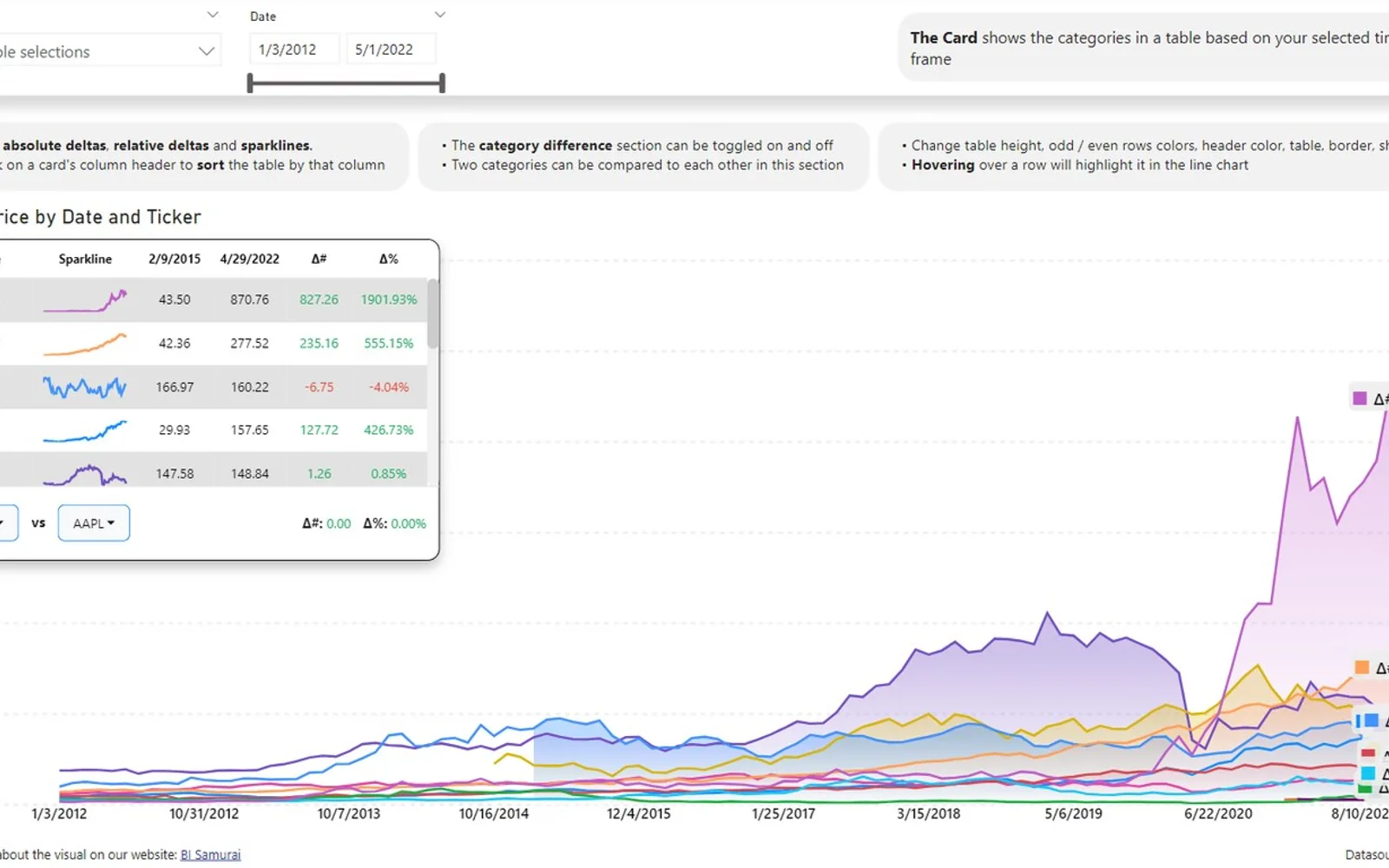Click the 426.73% delta value
The width and height of the screenshot is (1389, 868).
389,430
